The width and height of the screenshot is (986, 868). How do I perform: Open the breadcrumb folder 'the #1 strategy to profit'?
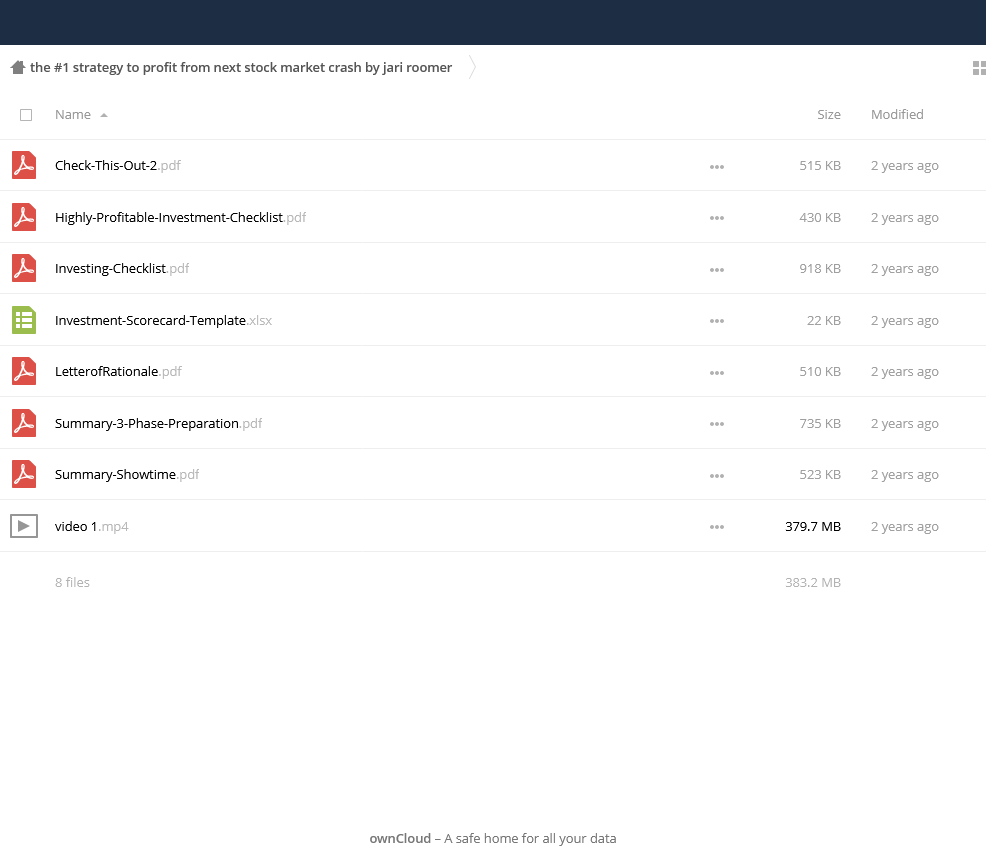click(241, 67)
